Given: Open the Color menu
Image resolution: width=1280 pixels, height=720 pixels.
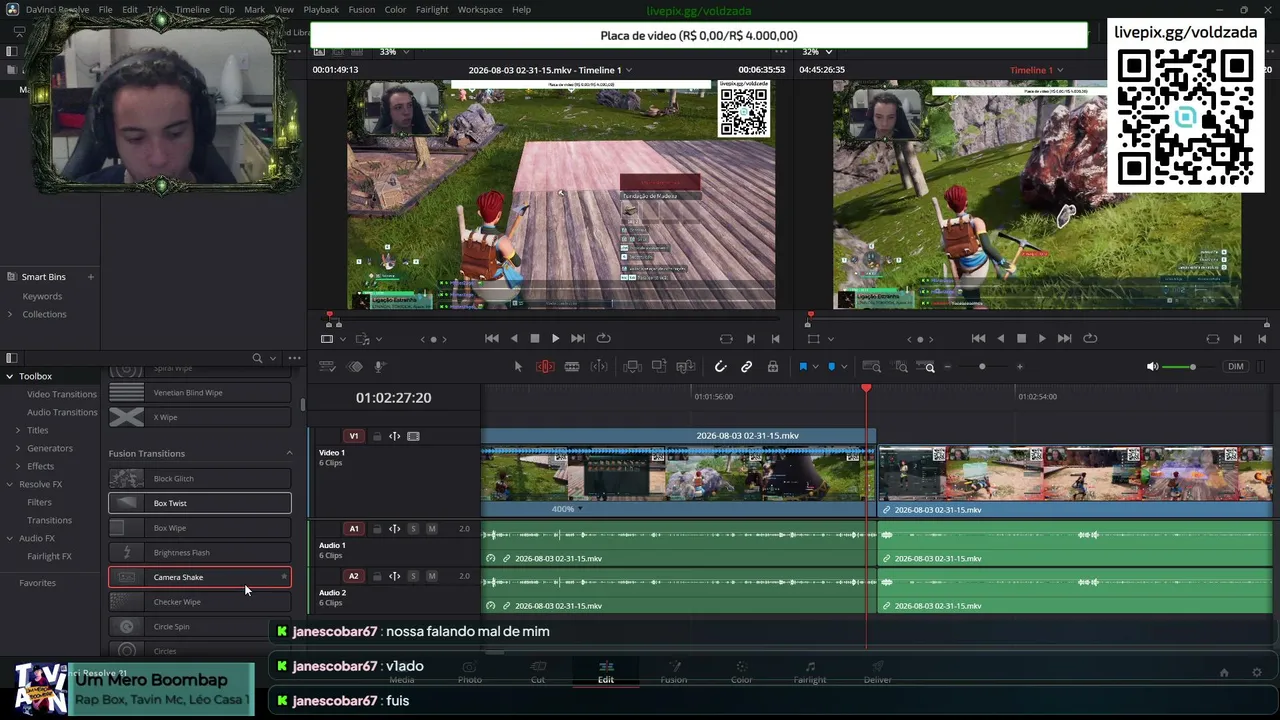Looking at the screenshot, I should point(395,10).
